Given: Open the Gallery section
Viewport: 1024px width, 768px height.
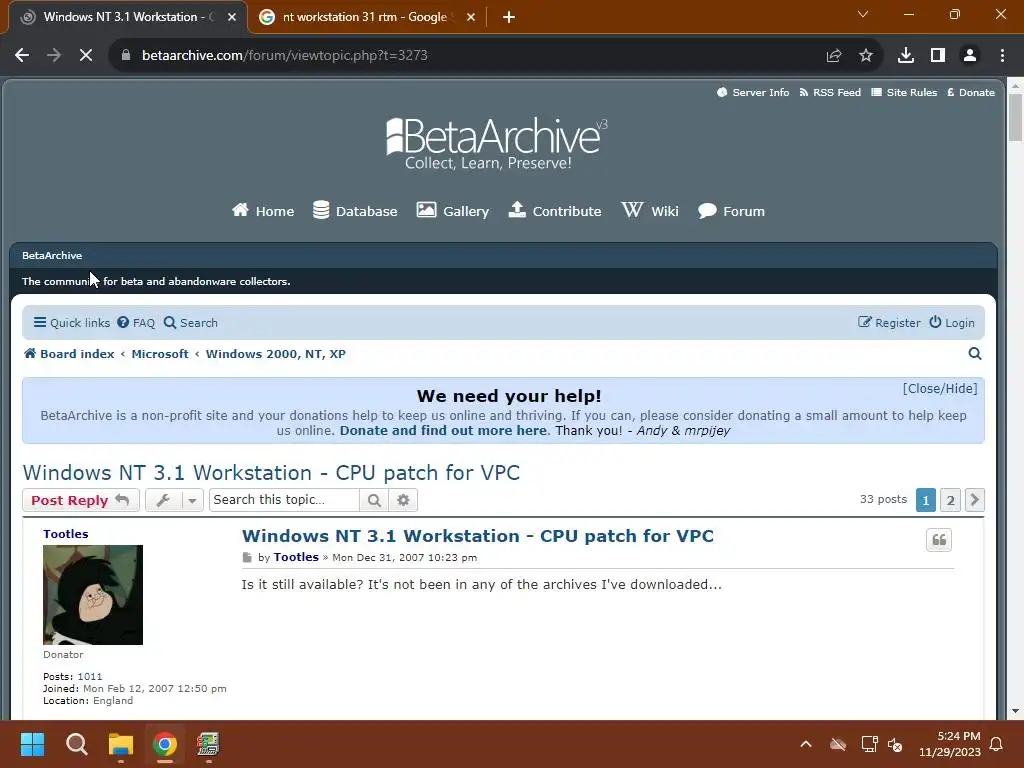Looking at the screenshot, I should 453,211.
